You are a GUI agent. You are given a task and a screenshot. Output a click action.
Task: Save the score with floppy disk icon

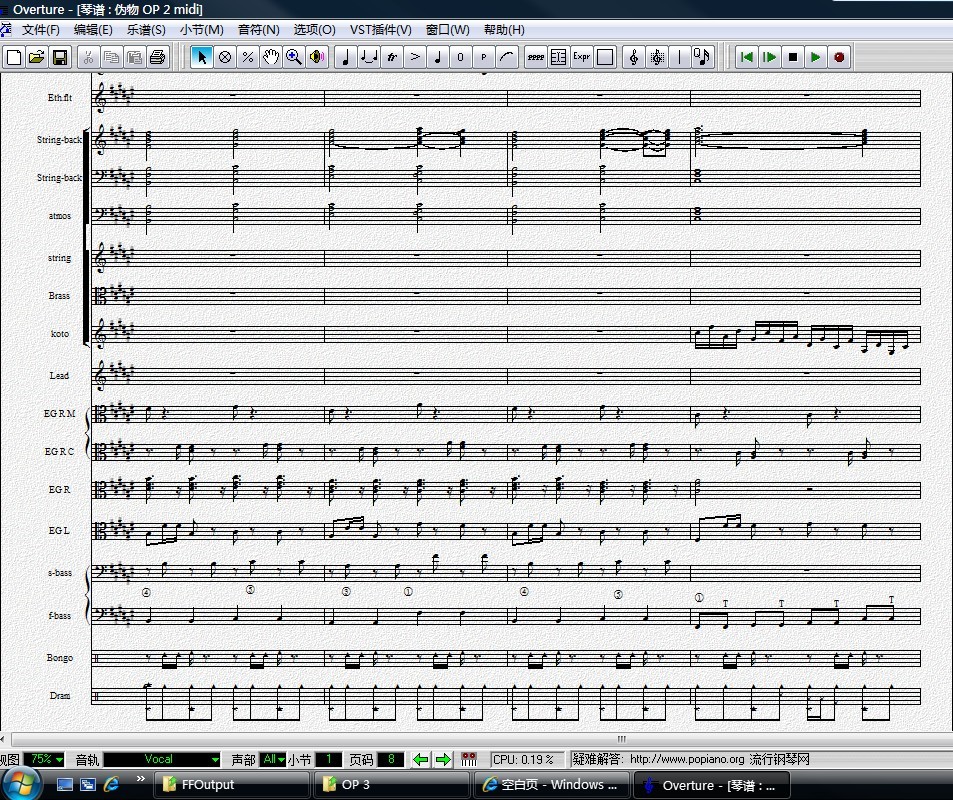60,57
